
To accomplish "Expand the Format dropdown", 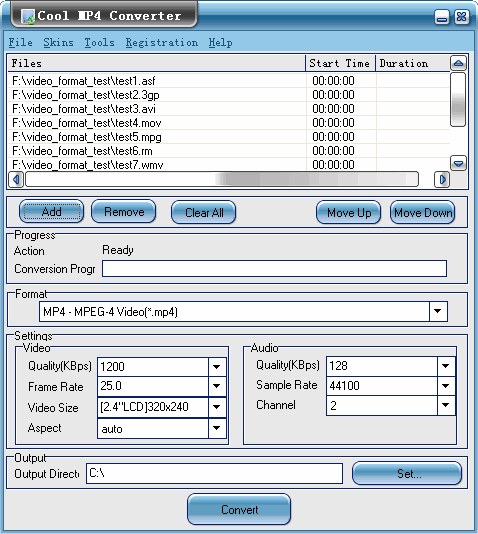I will coord(438,311).
